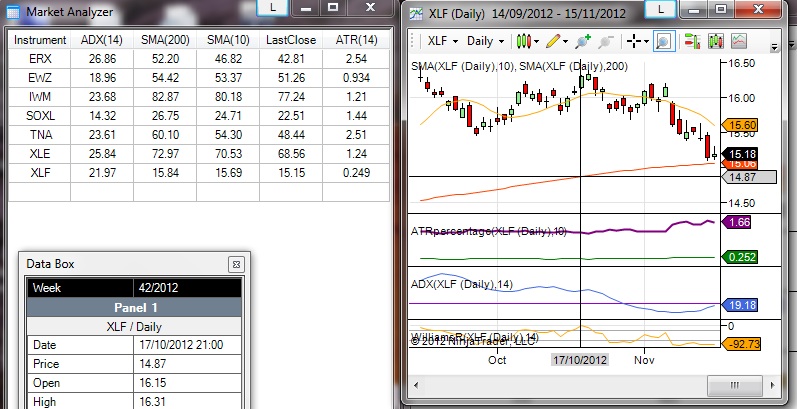797x409 pixels.
Task: Click the Panel 1 header in Data Box
Action: (x=135, y=308)
